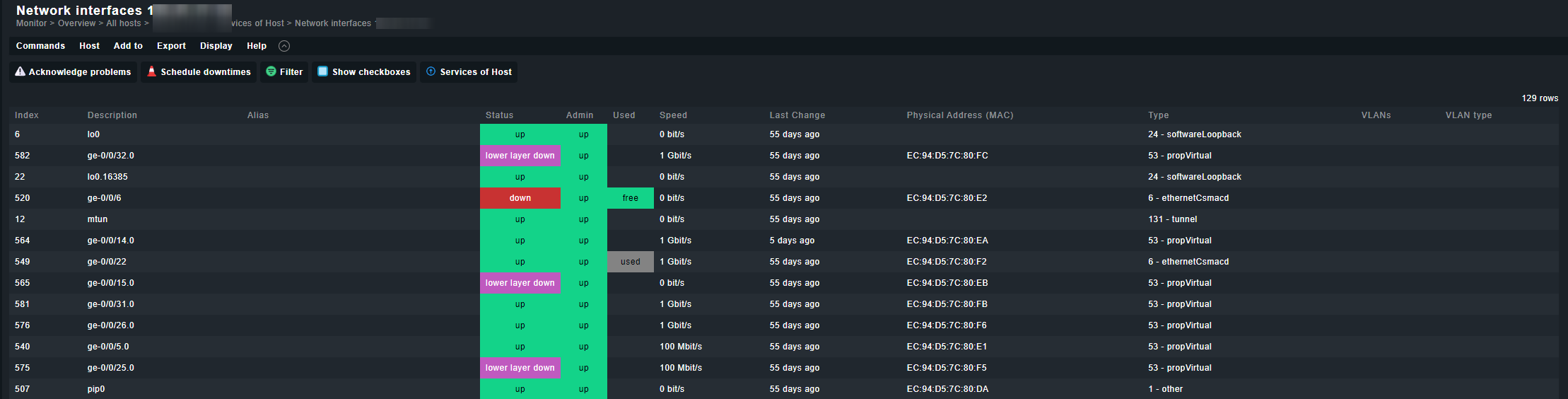Image resolution: width=1568 pixels, height=399 pixels.
Task: Sort by the Last Change column header
Action: click(x=797, y=115)
